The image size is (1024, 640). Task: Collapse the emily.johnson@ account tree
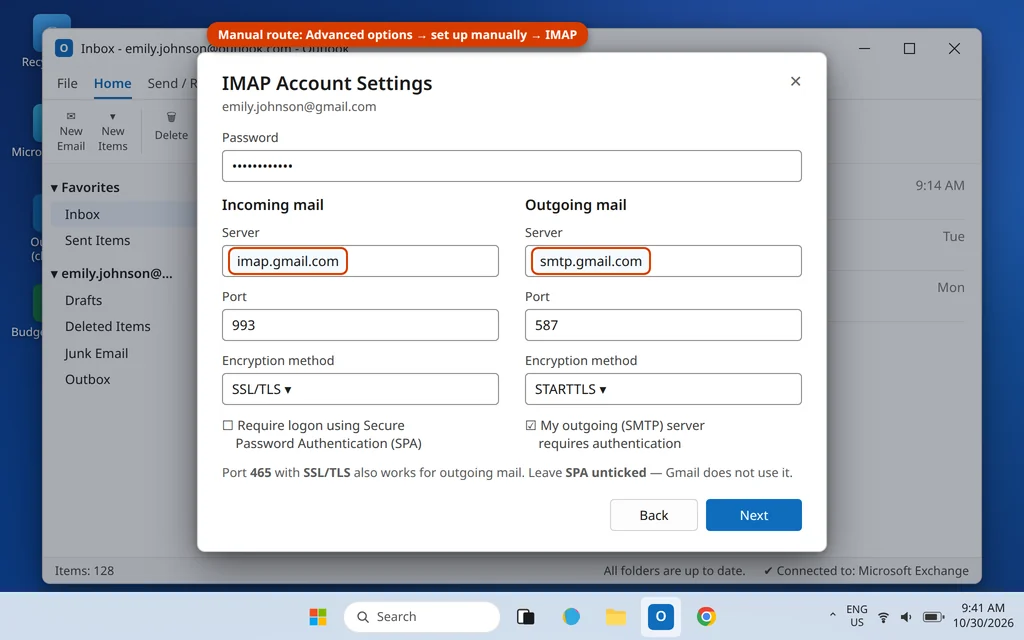pos(54,274)
